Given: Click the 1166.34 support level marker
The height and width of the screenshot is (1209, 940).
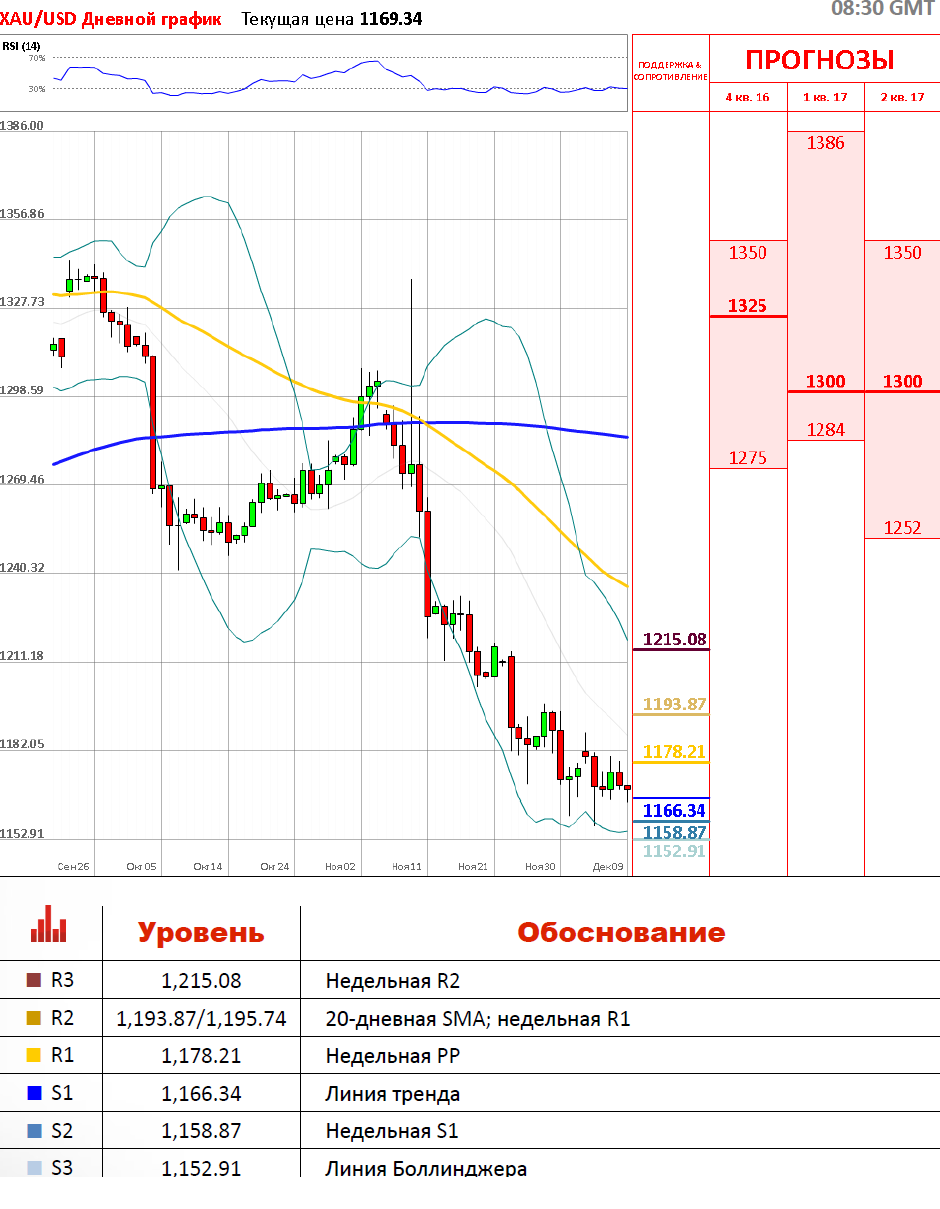Looking at the screenshot, I should (x=674, y=810).
